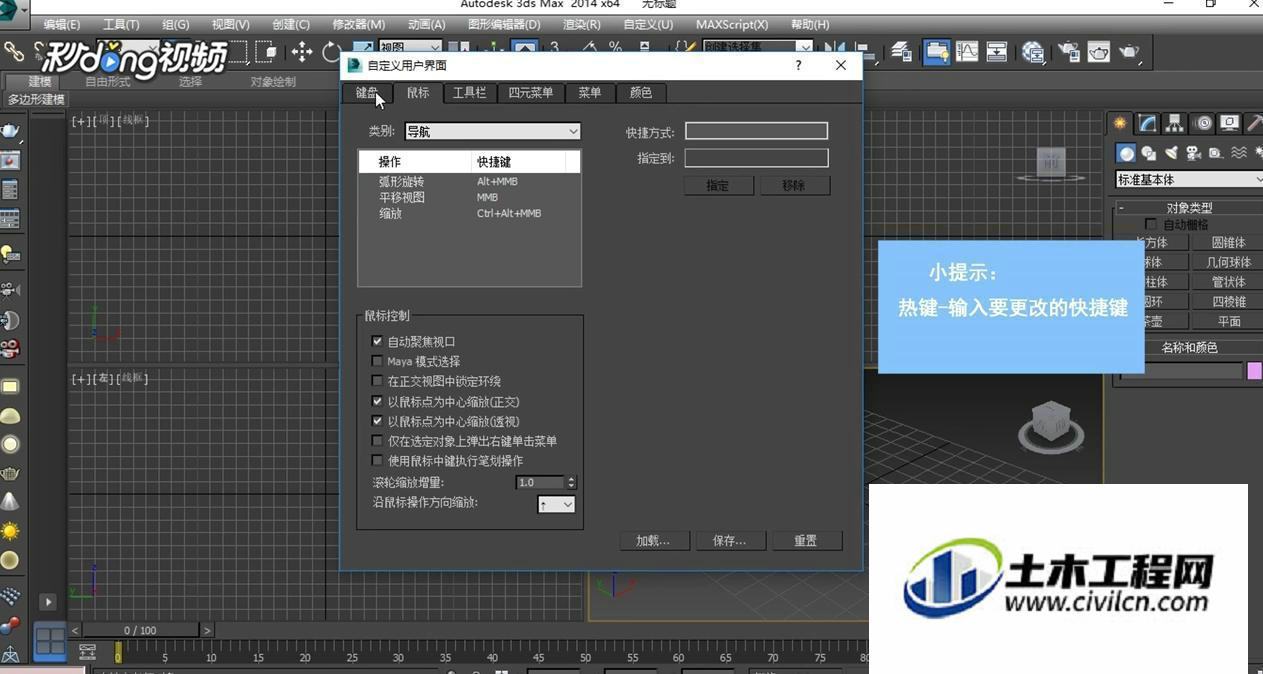Open the 视图 reference coordinate dropdown
The image size is (1263, 674).
(410, 47)
